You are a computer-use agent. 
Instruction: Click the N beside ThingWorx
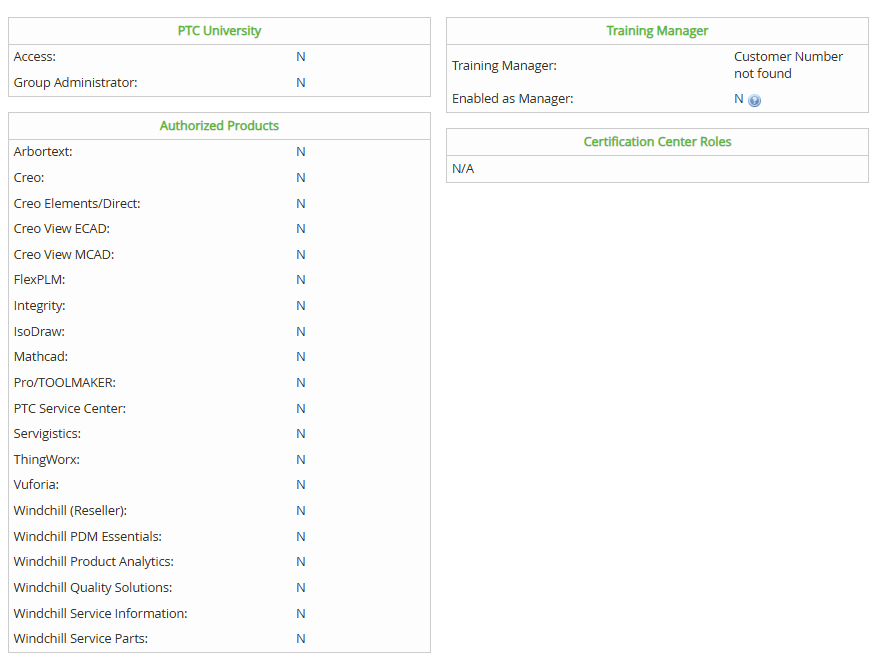tap(301, 459)
